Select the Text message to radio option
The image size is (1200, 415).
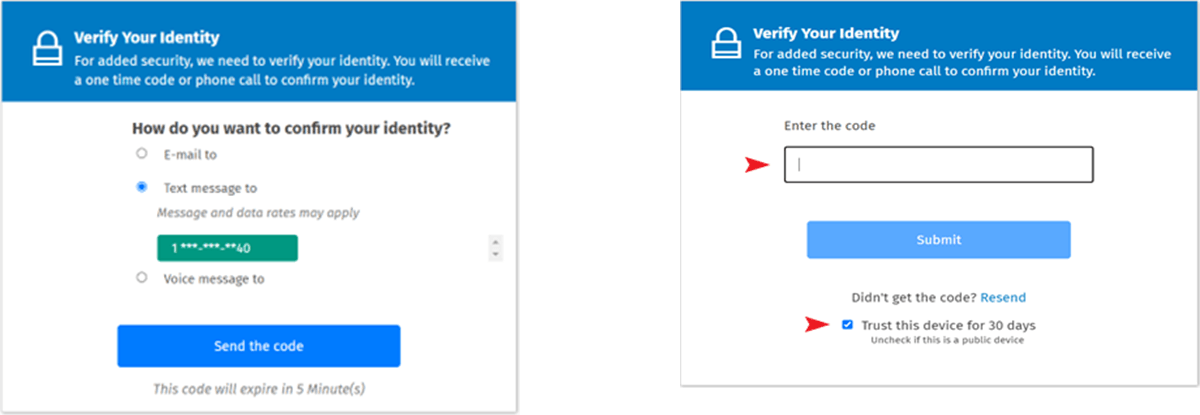tap(142, 187)
